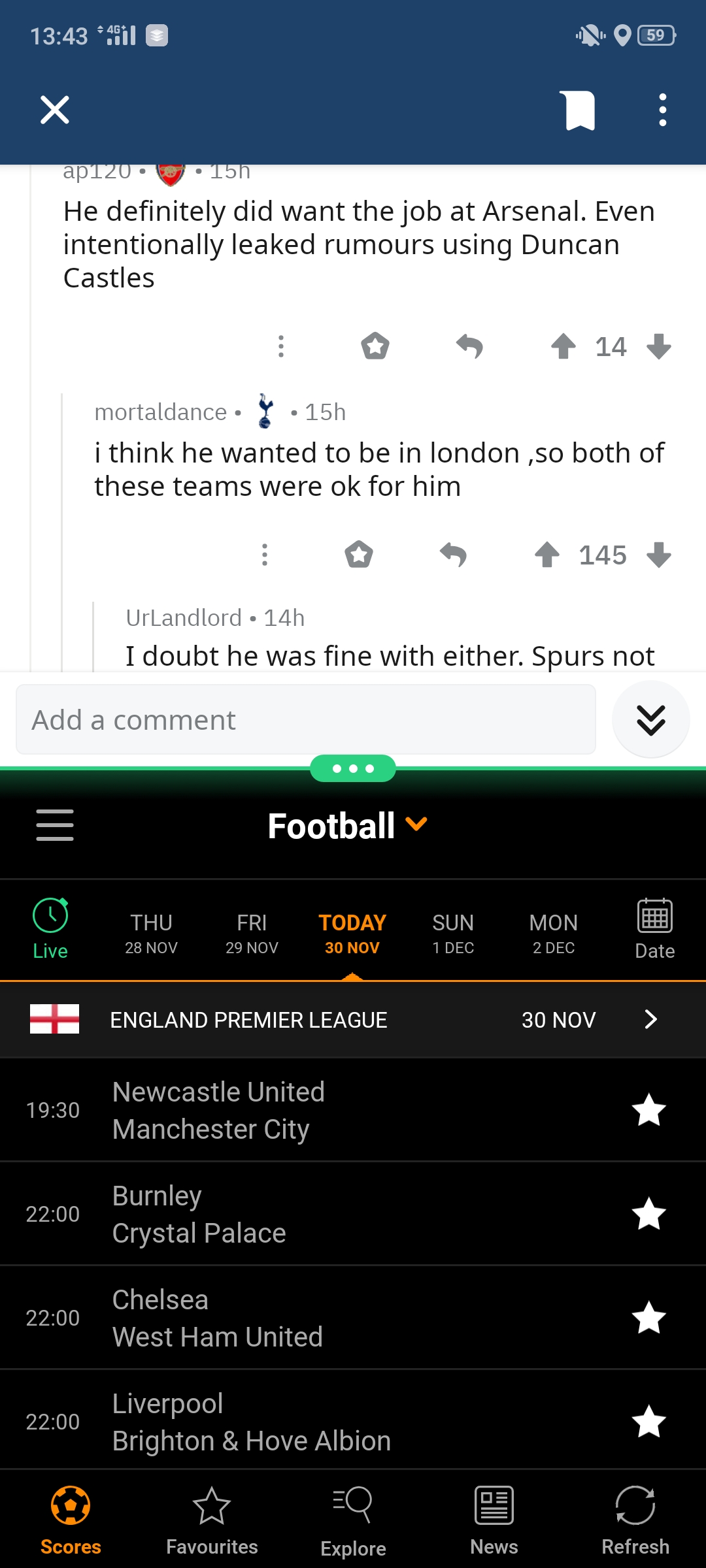Open the Football sport dropdown
706x1568 pixels.
tap(348, 826)
